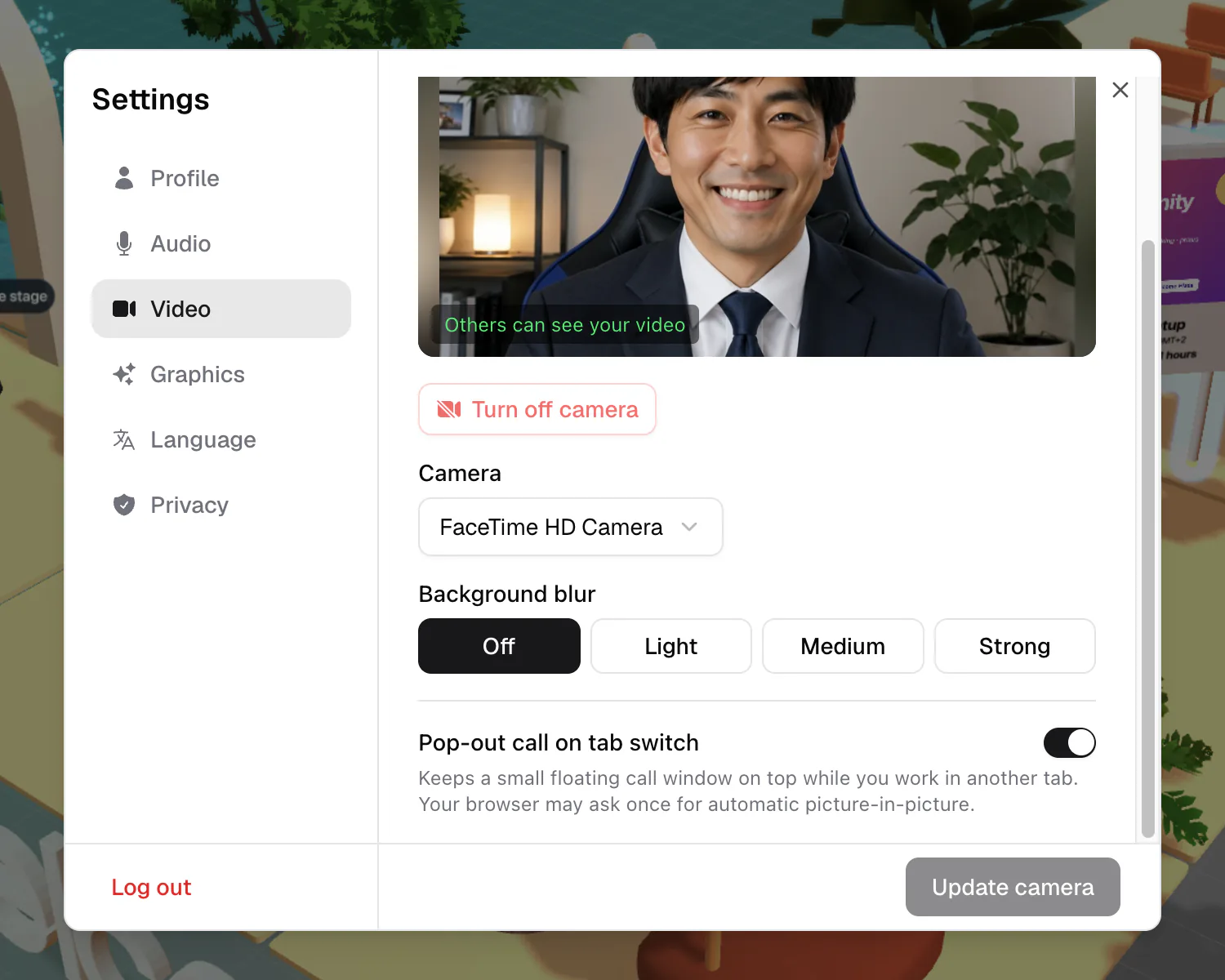
Task: Click the Background blur label
Action: [507, 594]
